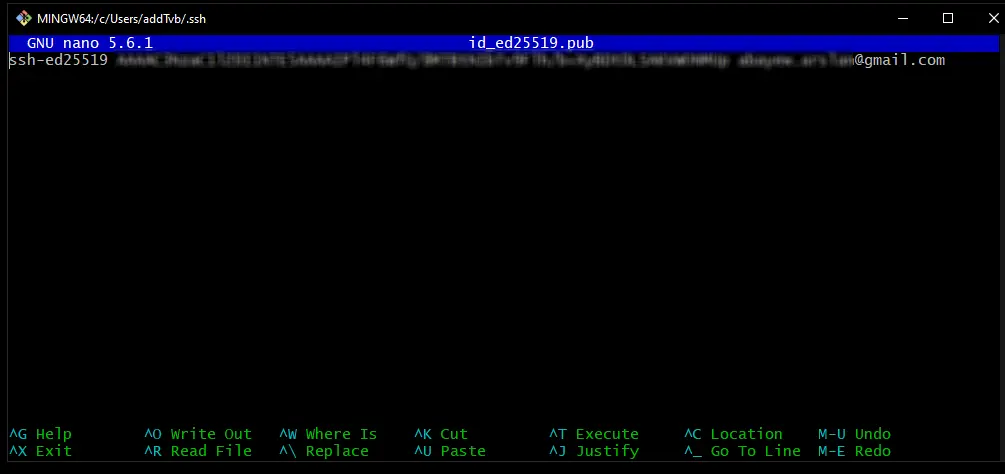This screenshot has width=1005, height=474.
Task: Click the GNU nano 5.6.1 version text
Action: pyautogui.click(x=90, y=43)
